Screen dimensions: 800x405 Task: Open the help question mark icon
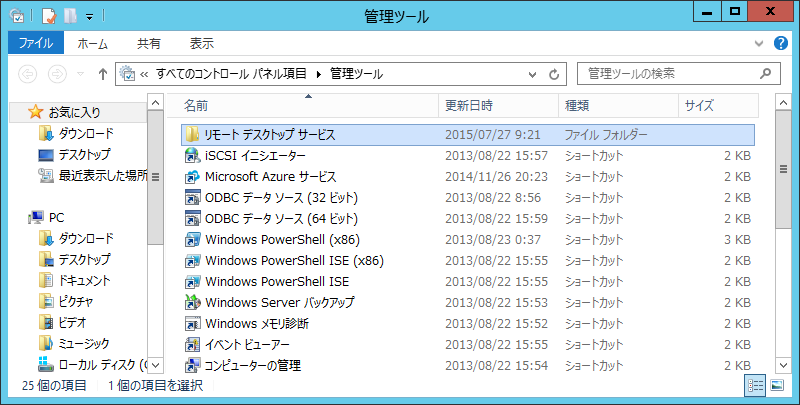[782, 43]
